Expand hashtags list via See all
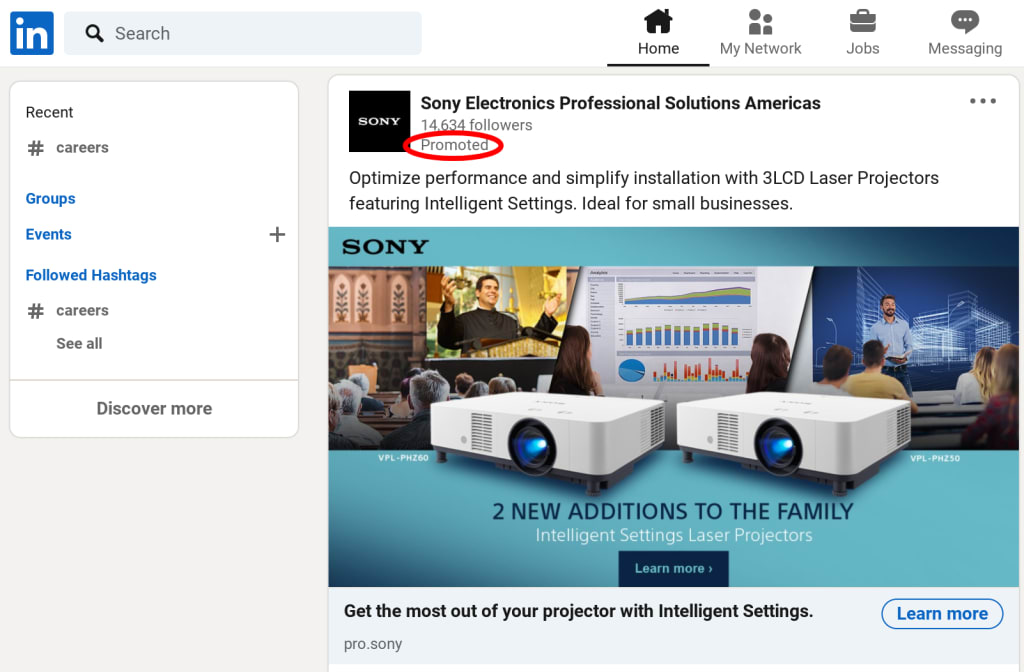 [79, 344]
